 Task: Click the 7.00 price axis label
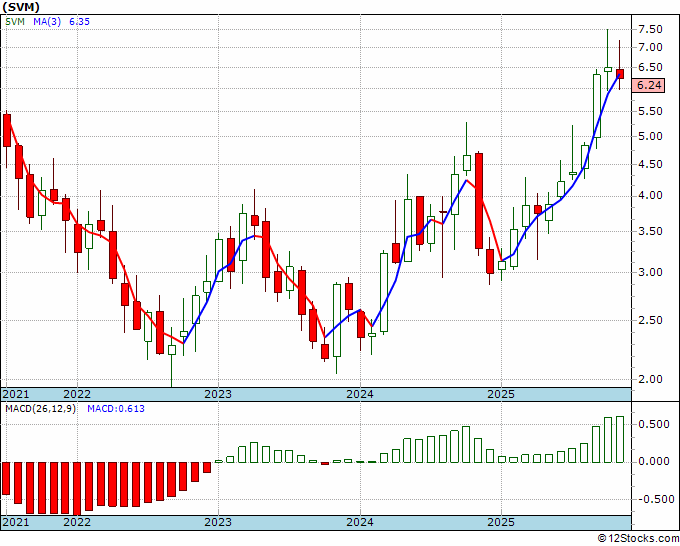point(650,47)
